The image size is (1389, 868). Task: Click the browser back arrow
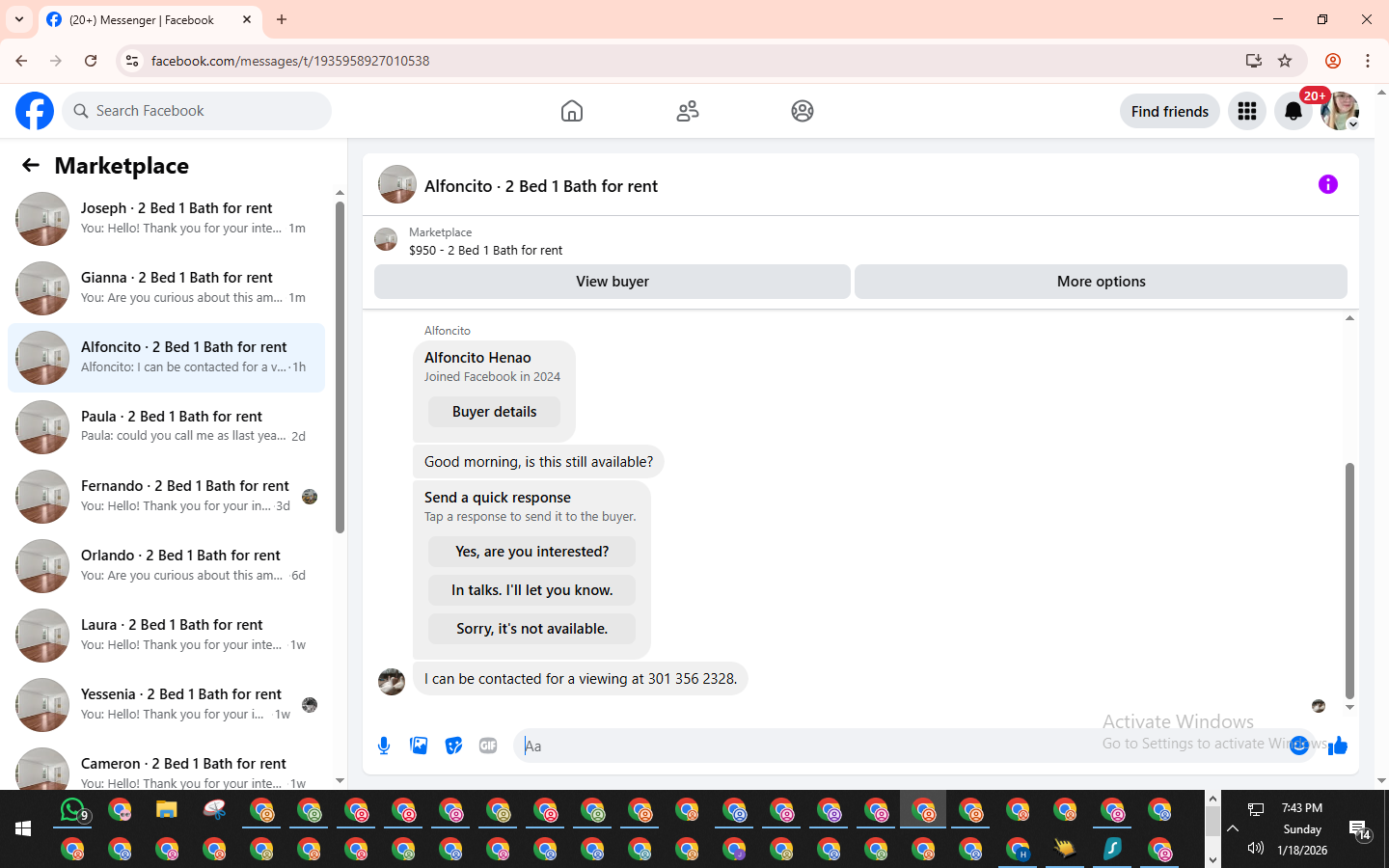tap(21, 61)
